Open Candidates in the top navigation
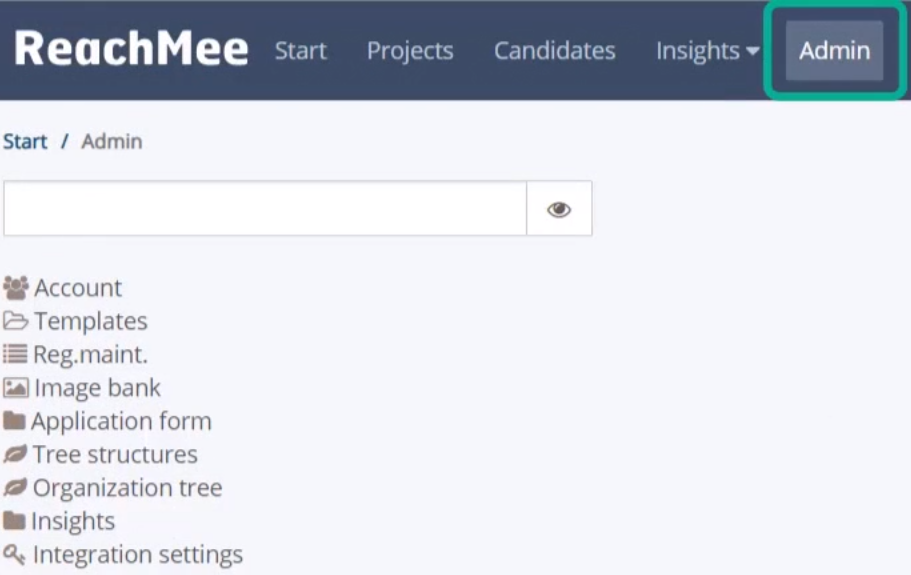Viewport: 911px width, 575px height. [x=554, y=51]
